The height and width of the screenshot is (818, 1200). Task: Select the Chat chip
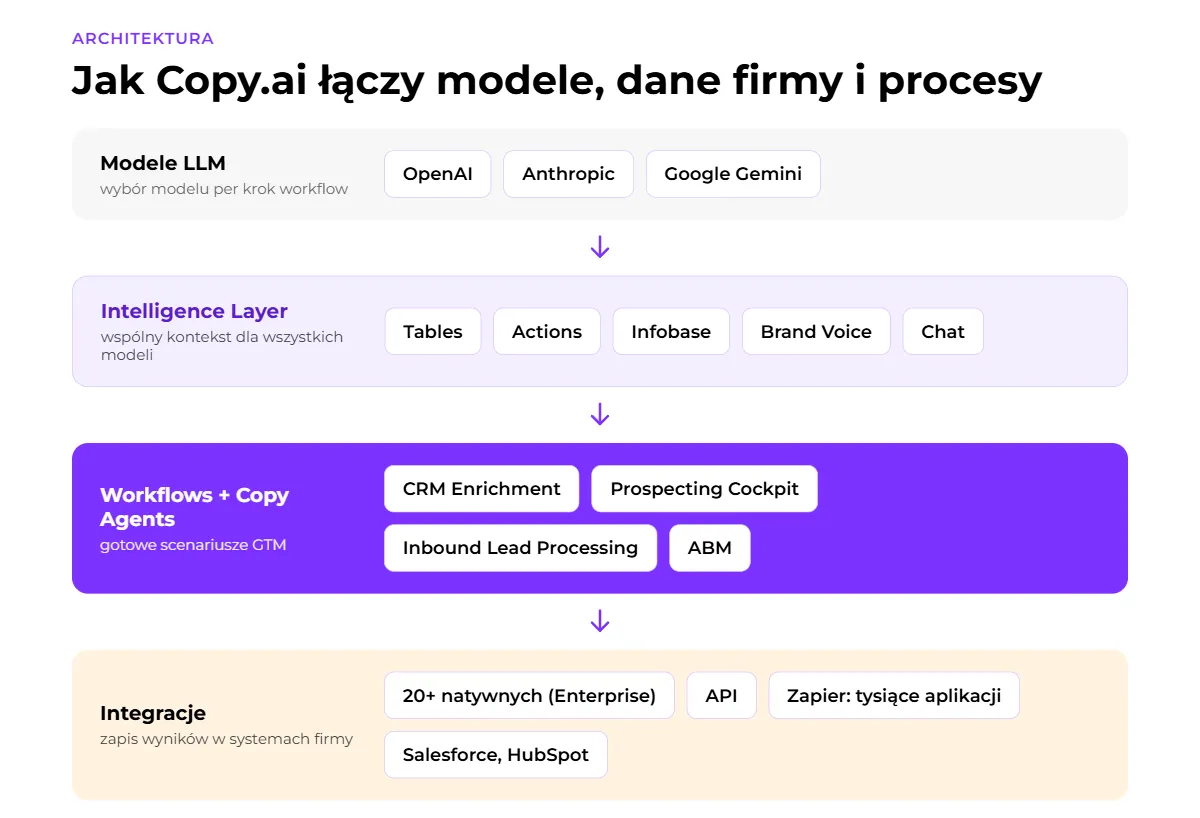tap(943, 332)
